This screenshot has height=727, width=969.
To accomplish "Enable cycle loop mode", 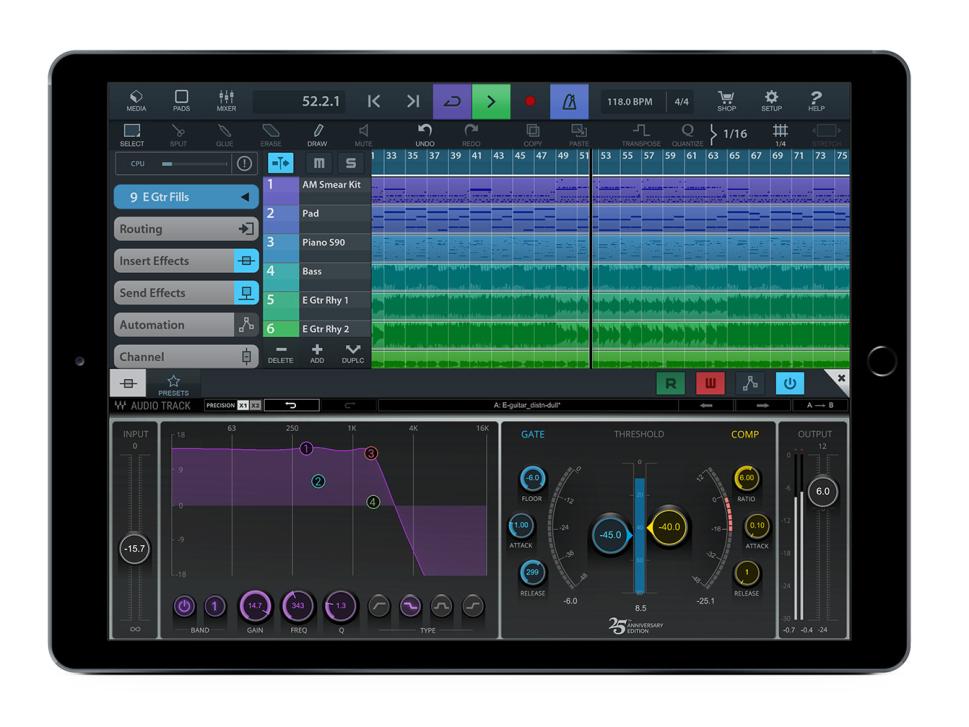I will [x=451, y=102].
